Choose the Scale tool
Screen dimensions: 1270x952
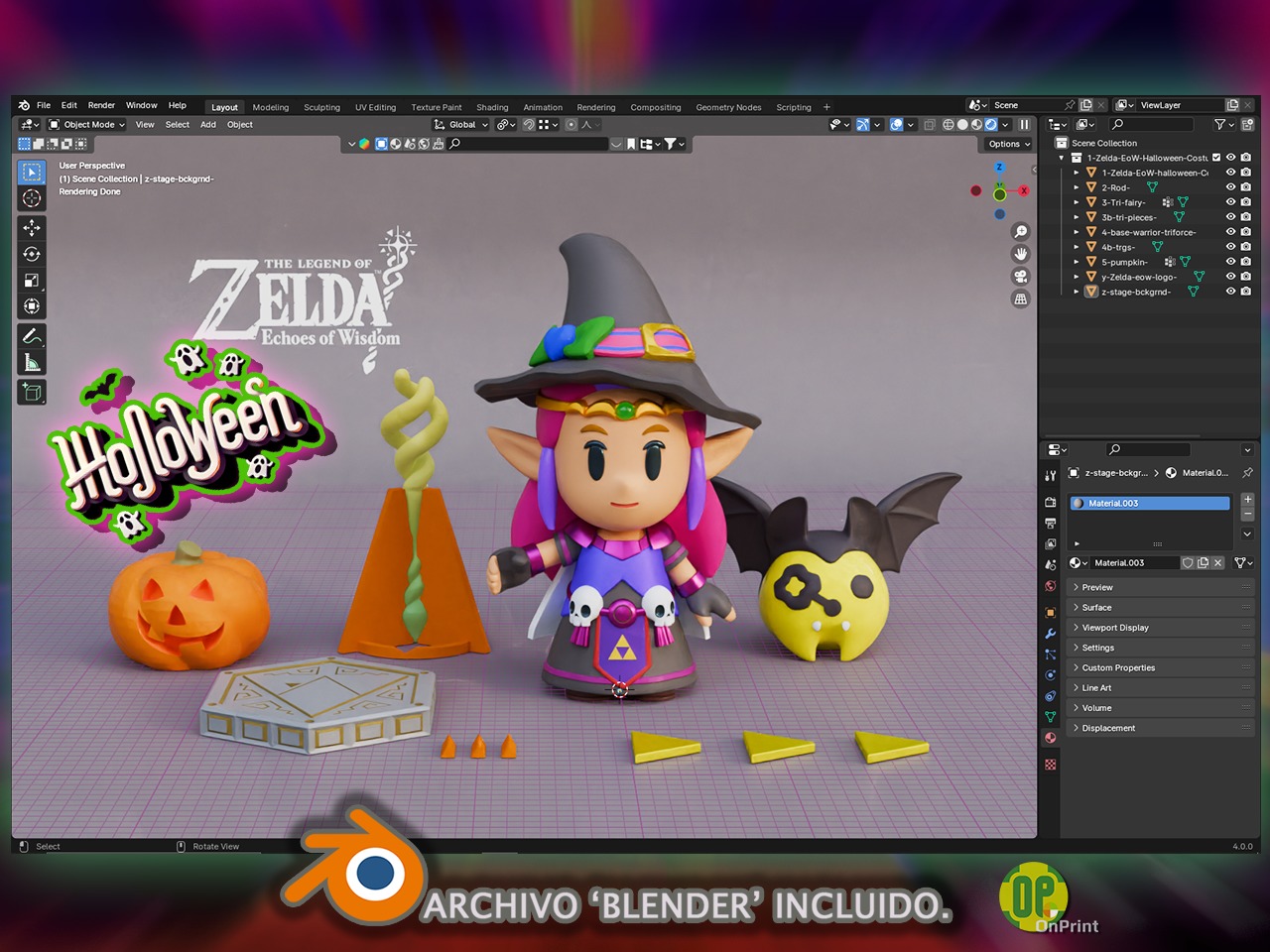click(x=32, y=281)
